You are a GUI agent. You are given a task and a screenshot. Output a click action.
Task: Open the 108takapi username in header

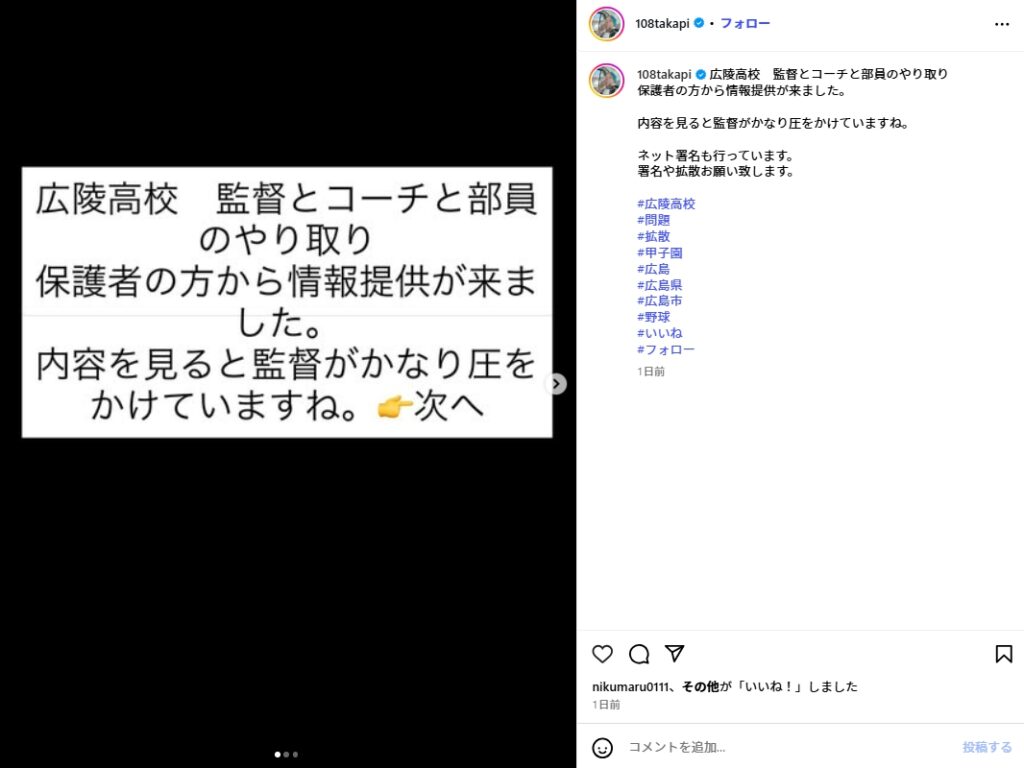662,24
